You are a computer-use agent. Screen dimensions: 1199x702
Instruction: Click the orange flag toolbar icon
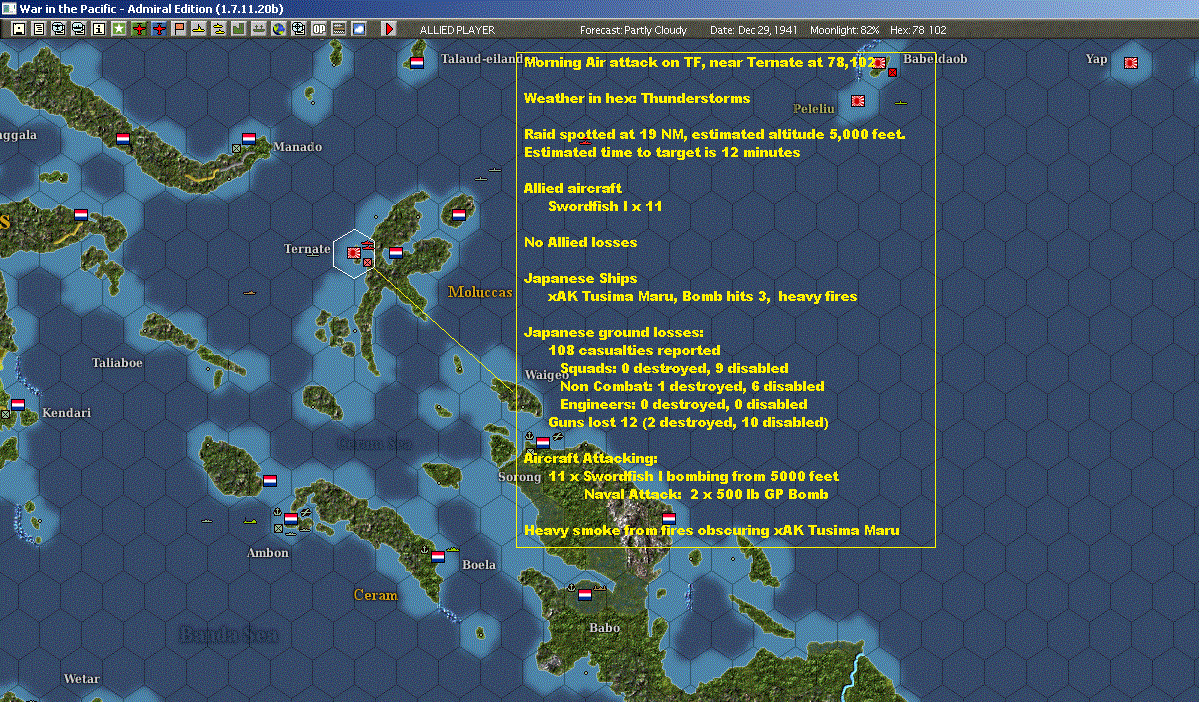pyautogui.click(x=178, y=29)
